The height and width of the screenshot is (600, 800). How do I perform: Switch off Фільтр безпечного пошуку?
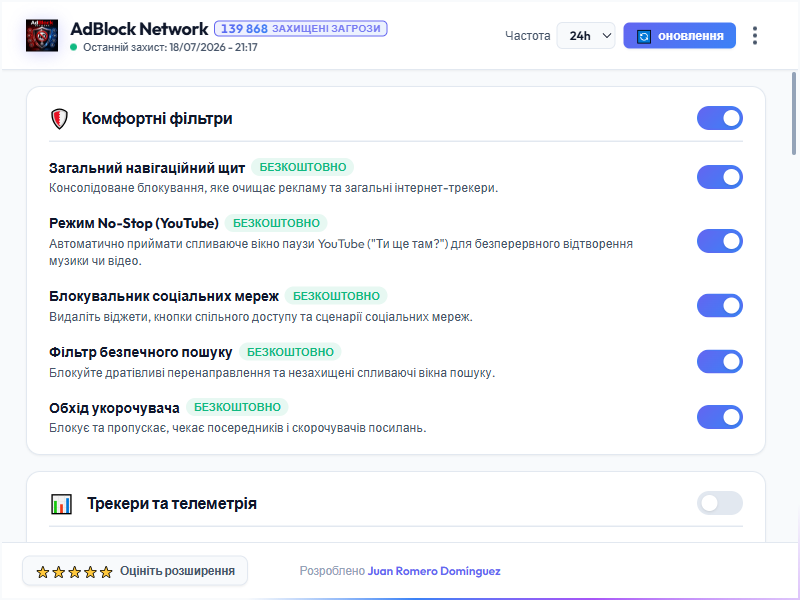(719, 362)
